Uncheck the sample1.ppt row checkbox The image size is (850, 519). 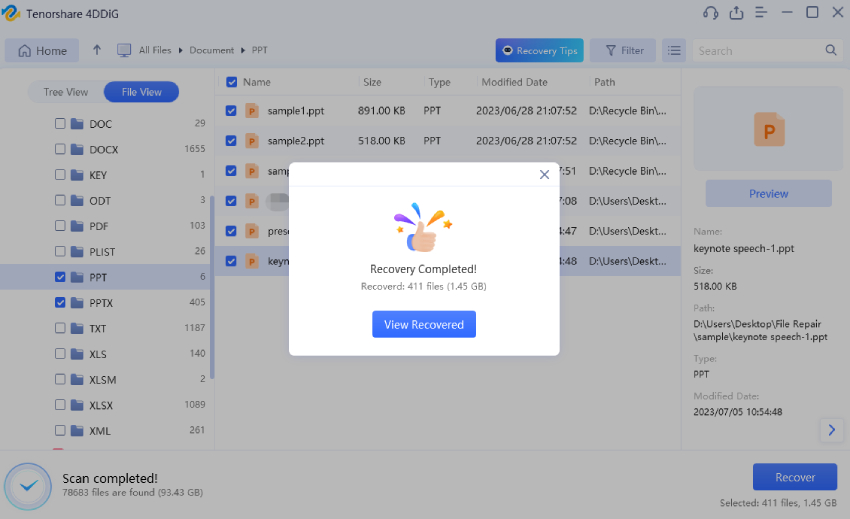[x=231, y=111]
